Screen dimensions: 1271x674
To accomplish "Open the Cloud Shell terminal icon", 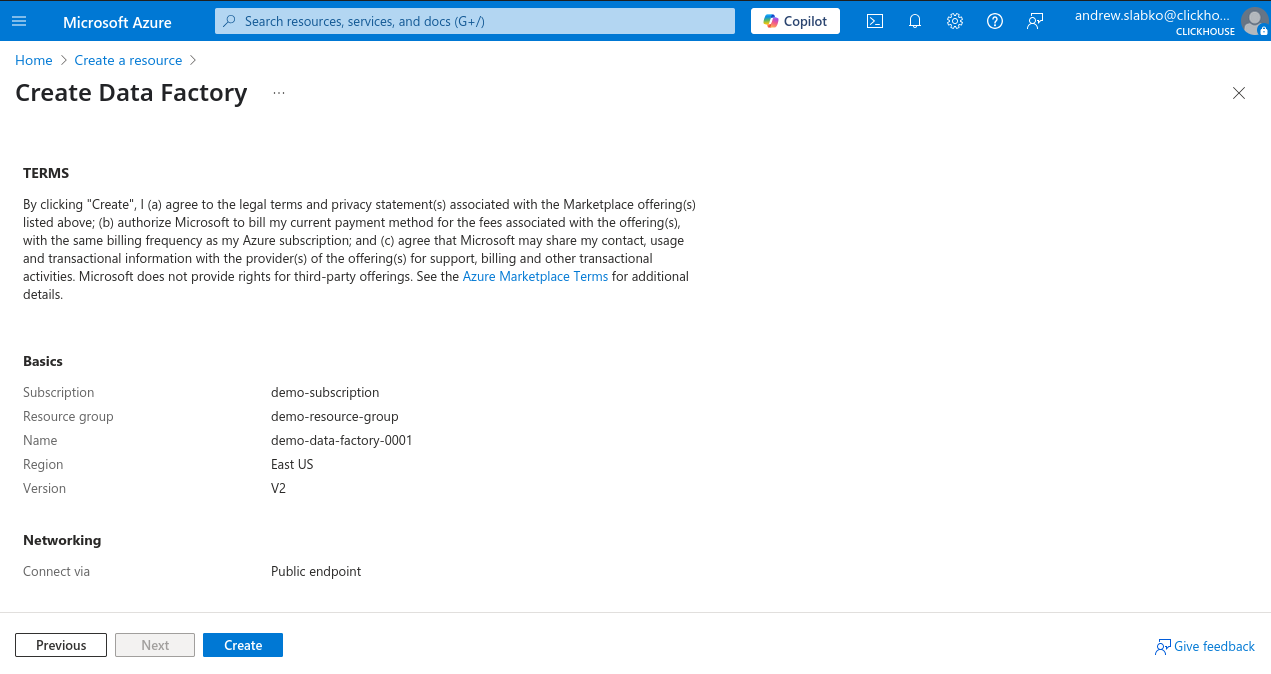I will tap(874, 20).
